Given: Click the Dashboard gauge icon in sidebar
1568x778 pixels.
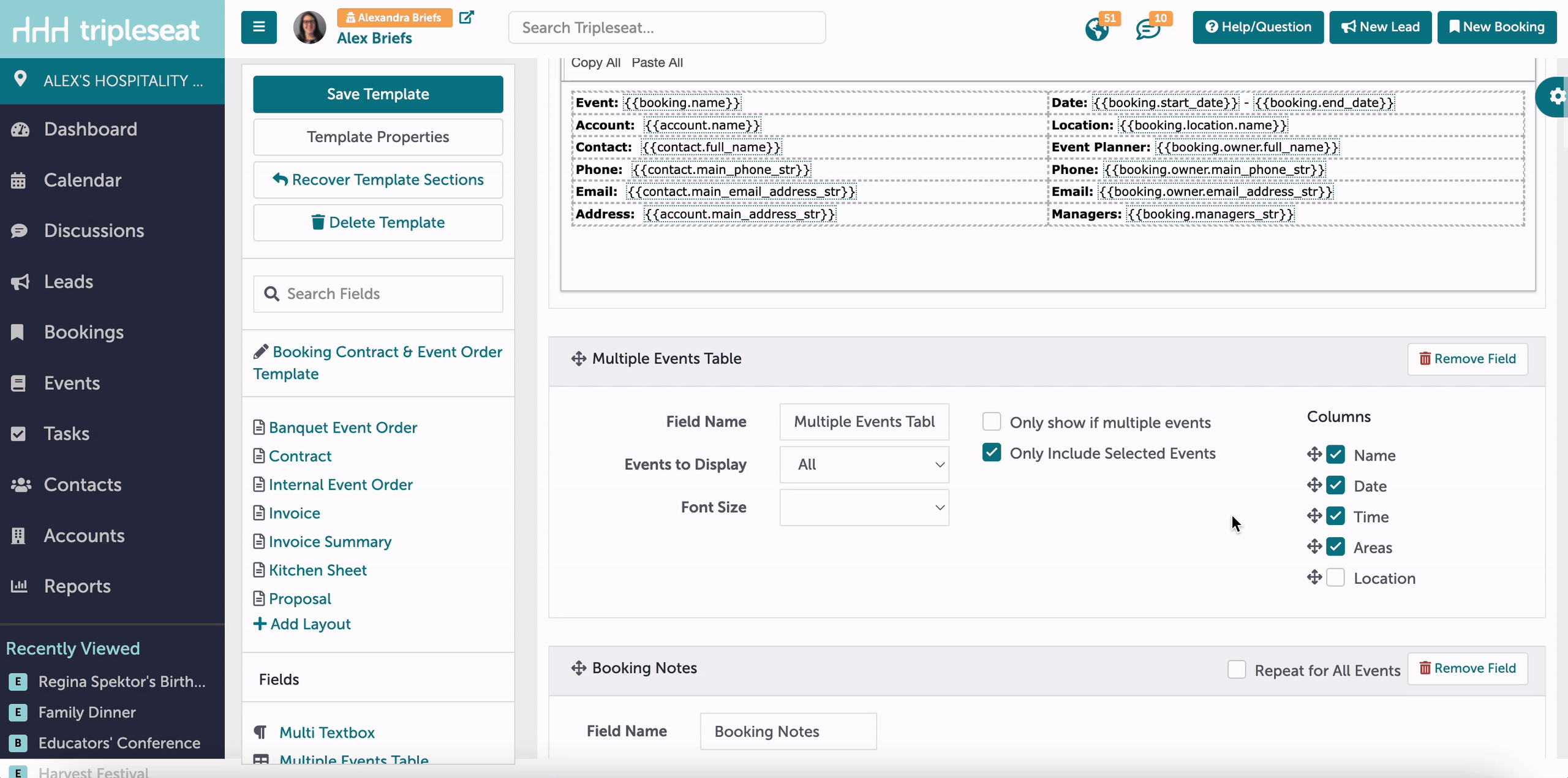Looking at the screenshot, I should pos(20,129).
